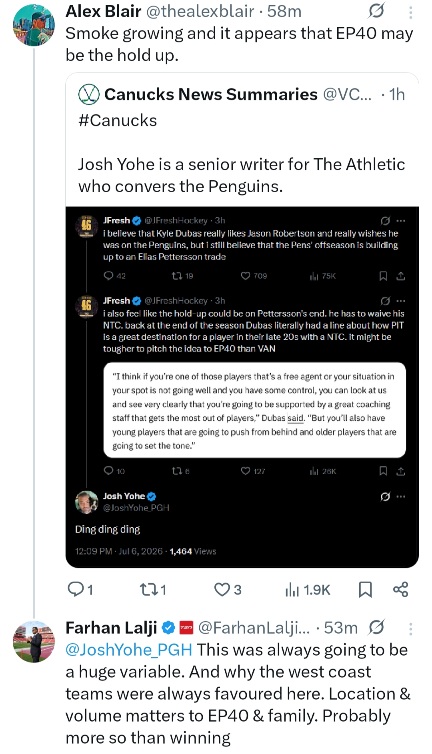The height and width of the screenshot is (754, 432).
Task: Like Alex Blair's tweet
Action: pos(228,589)
